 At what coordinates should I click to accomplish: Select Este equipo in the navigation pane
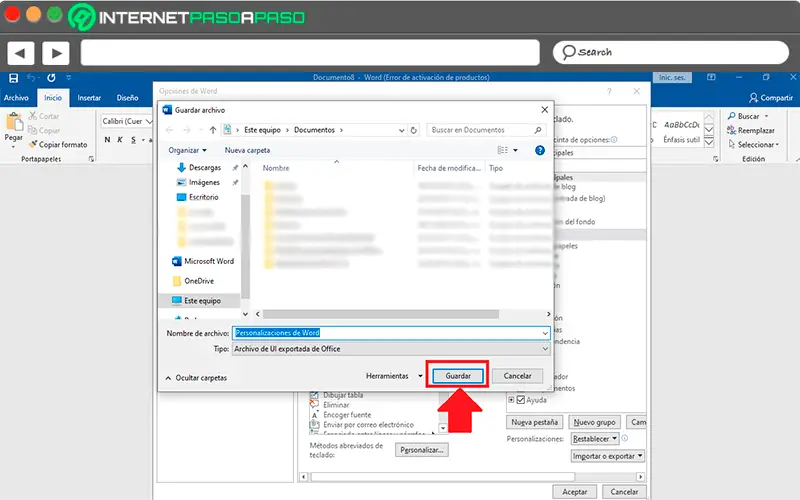click(x=199, y=301)
